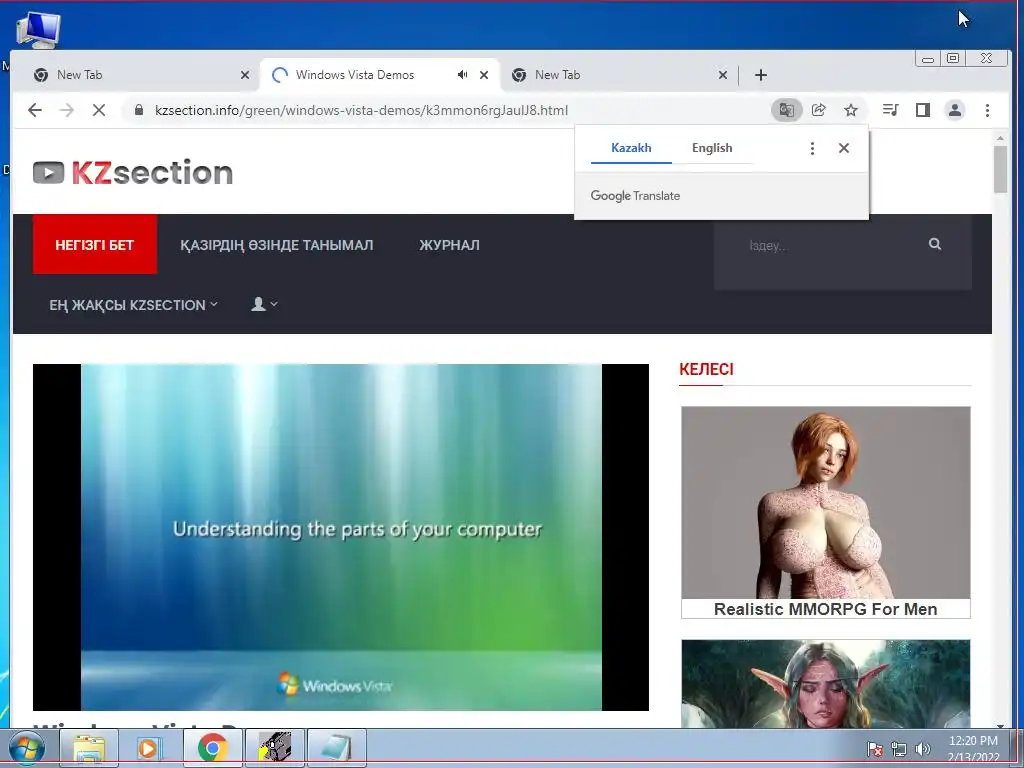The height and width of the screenshot is (768, 1024).
Task: Expand ЕҢ ЖАҚСЫ KZSECTION dropdown
Action: pyautogui.click(x=133, y=304)
